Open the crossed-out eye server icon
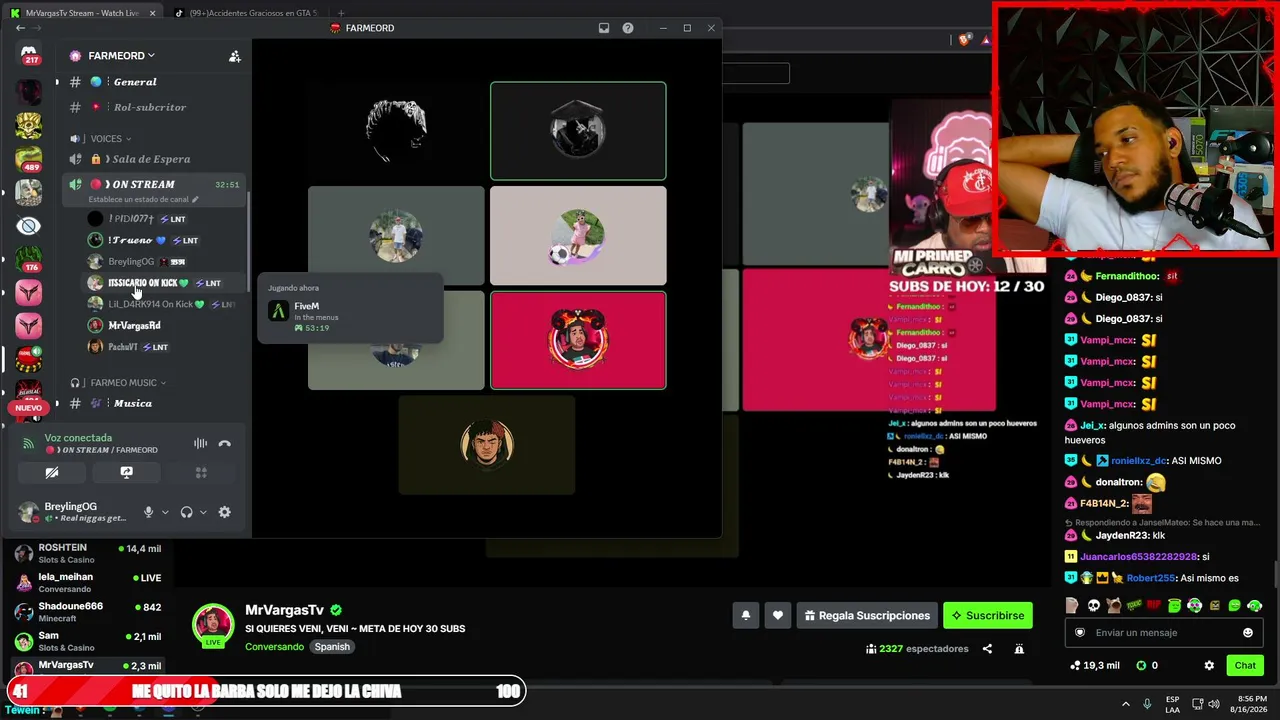The height and width of the screenshot is (720, 1280). tap(28, 226)
